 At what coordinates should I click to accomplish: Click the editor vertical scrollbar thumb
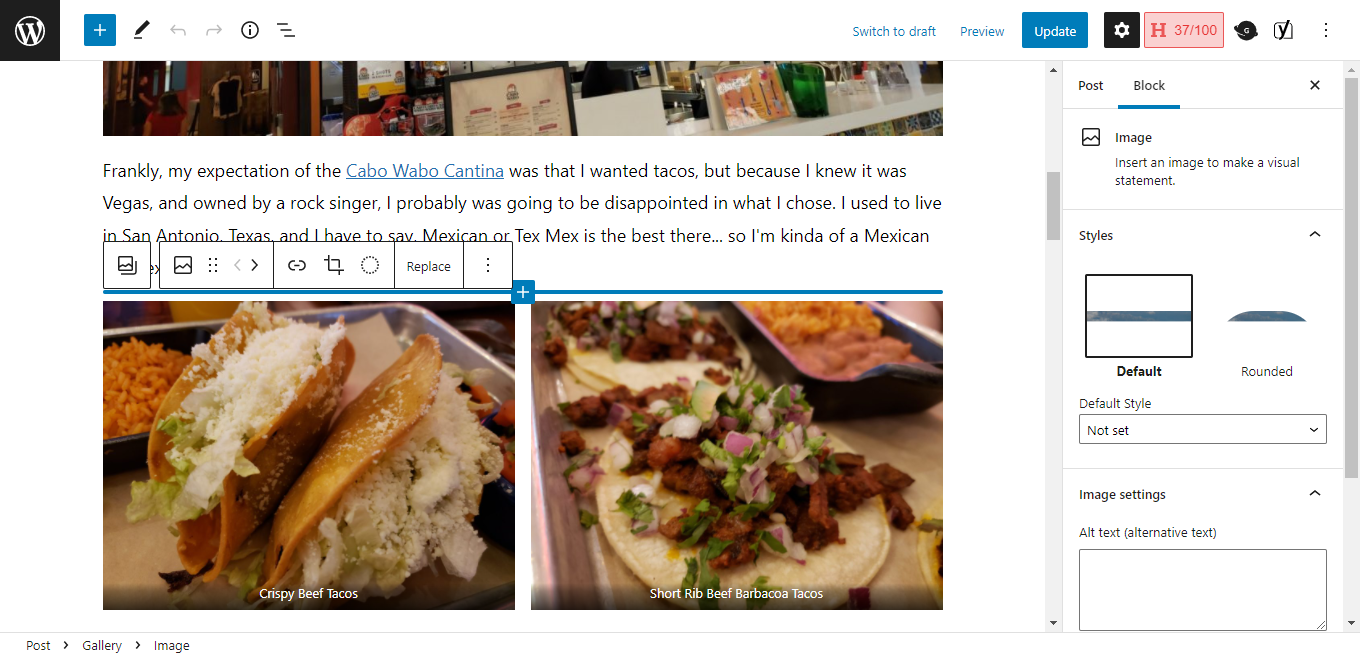[1054, 205]
